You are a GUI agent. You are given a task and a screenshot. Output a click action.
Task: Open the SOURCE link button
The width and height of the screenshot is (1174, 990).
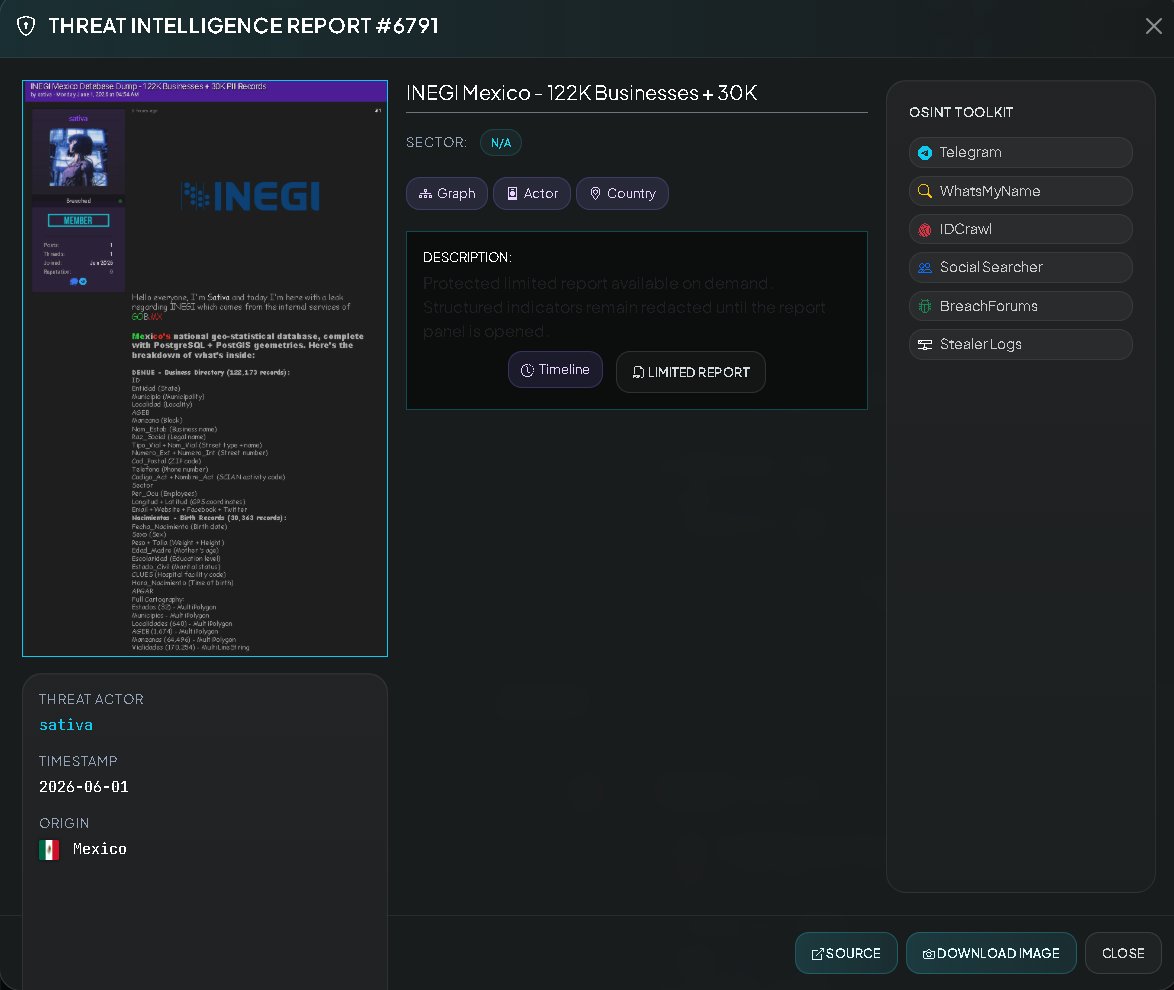[x=846, y=953]
